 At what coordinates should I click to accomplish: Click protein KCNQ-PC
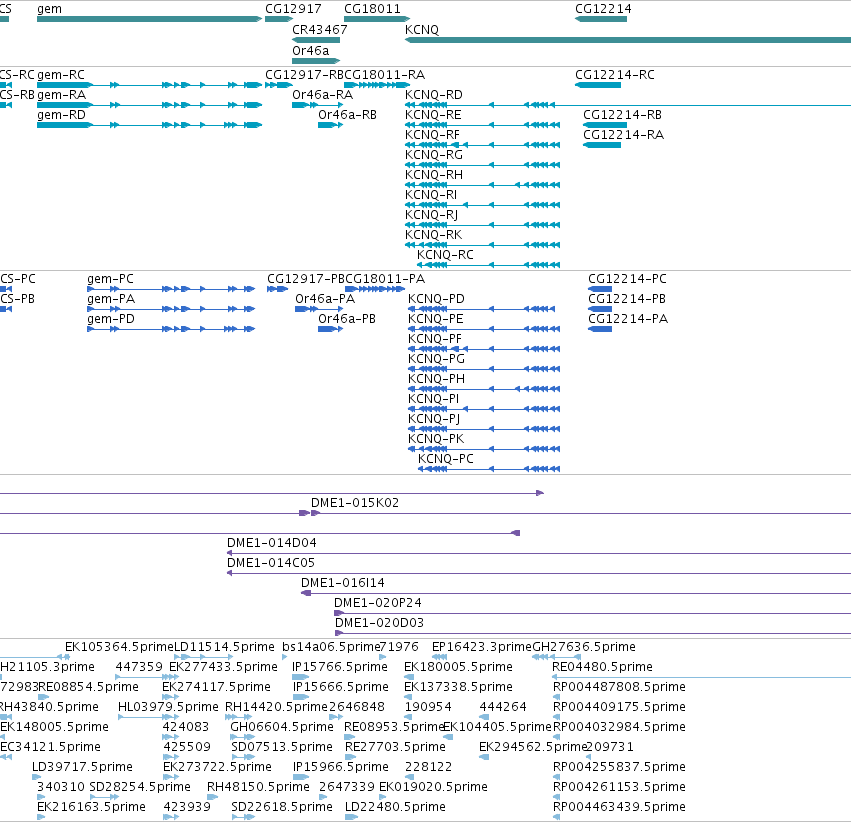[x=489, y=469]
